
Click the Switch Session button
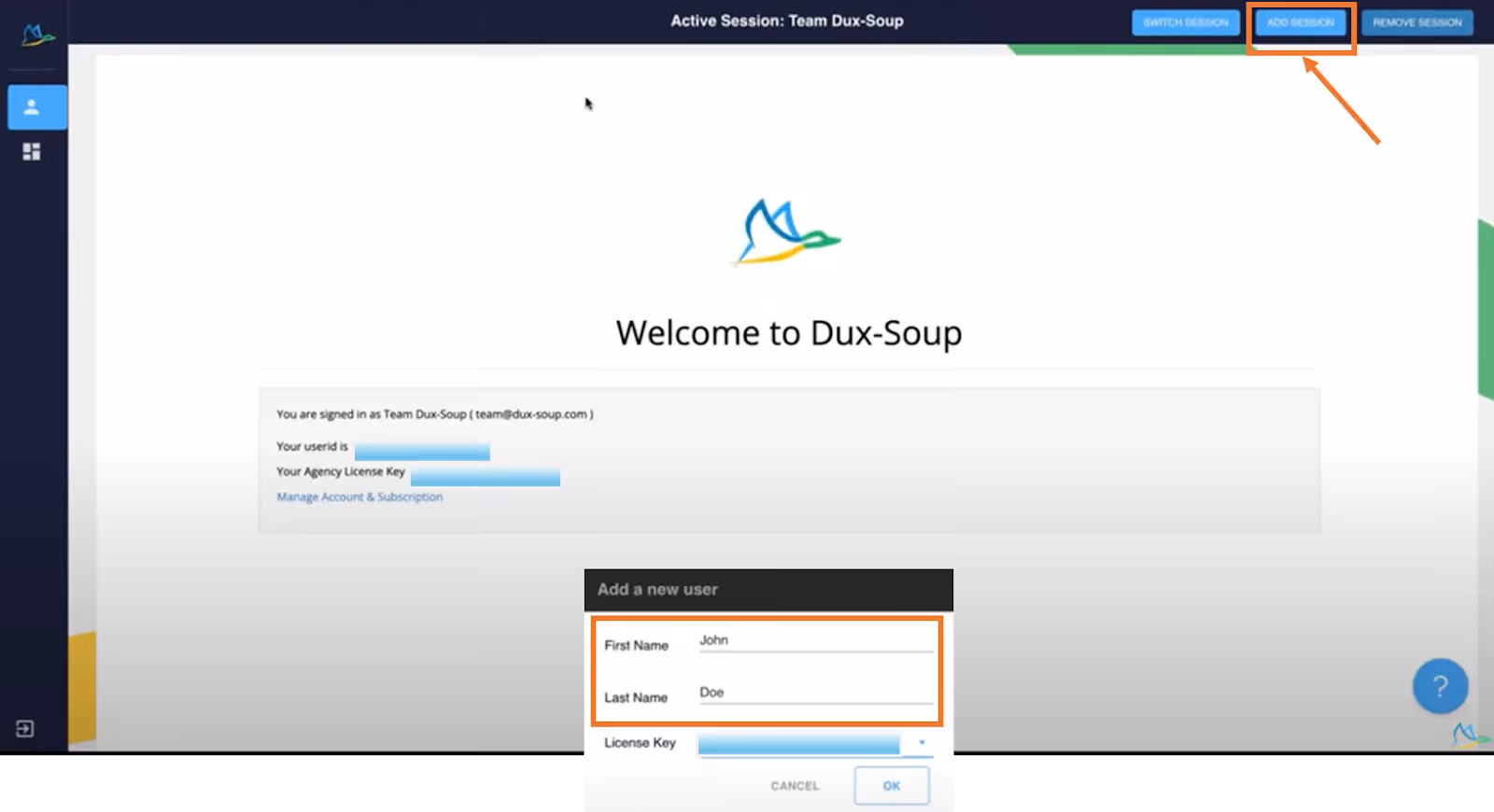1186,22
